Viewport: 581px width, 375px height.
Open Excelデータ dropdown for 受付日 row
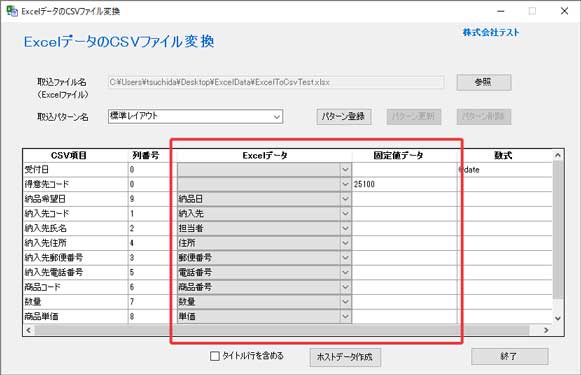[345, 170]
